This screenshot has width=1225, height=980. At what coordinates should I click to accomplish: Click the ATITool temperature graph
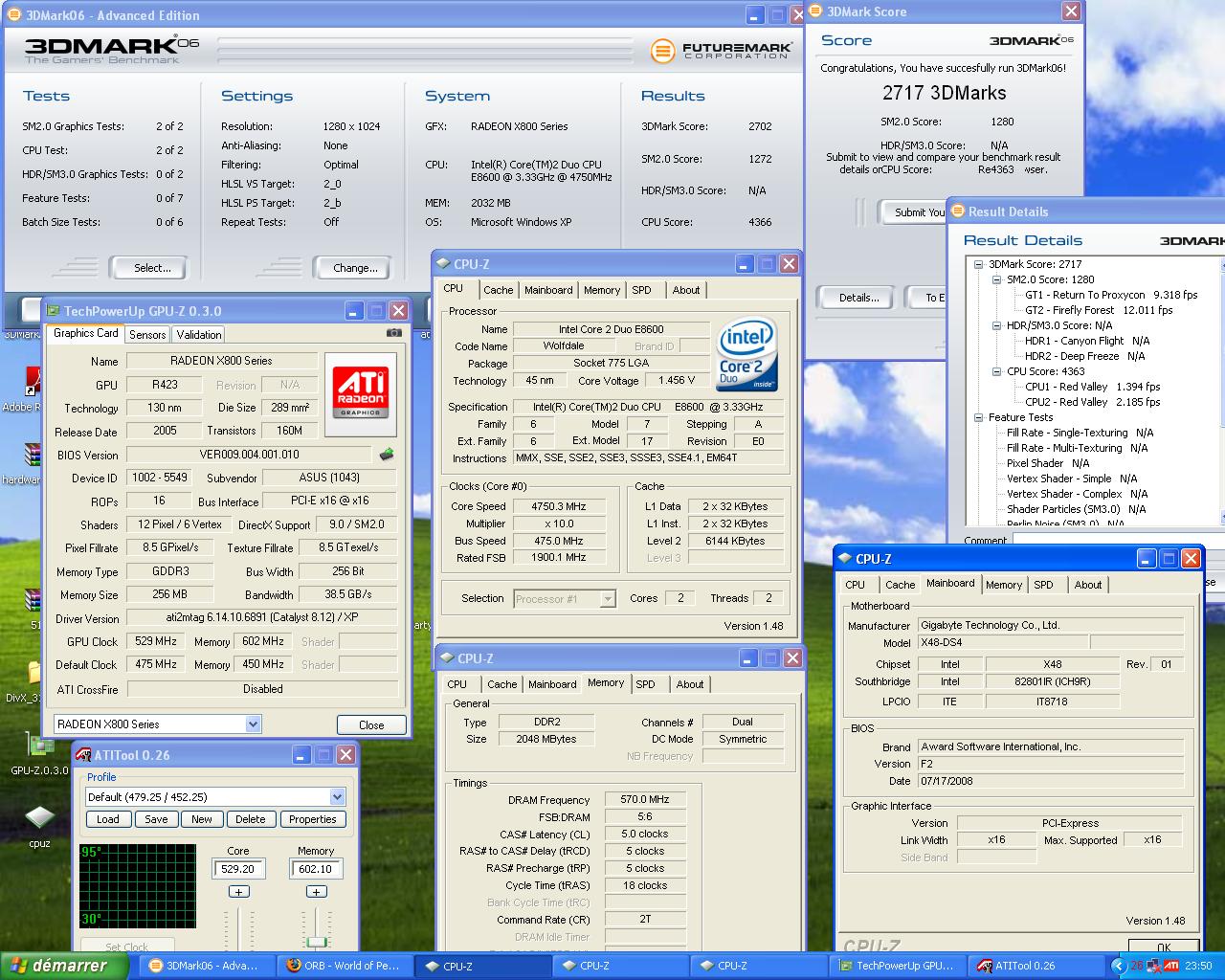(137, 886)
